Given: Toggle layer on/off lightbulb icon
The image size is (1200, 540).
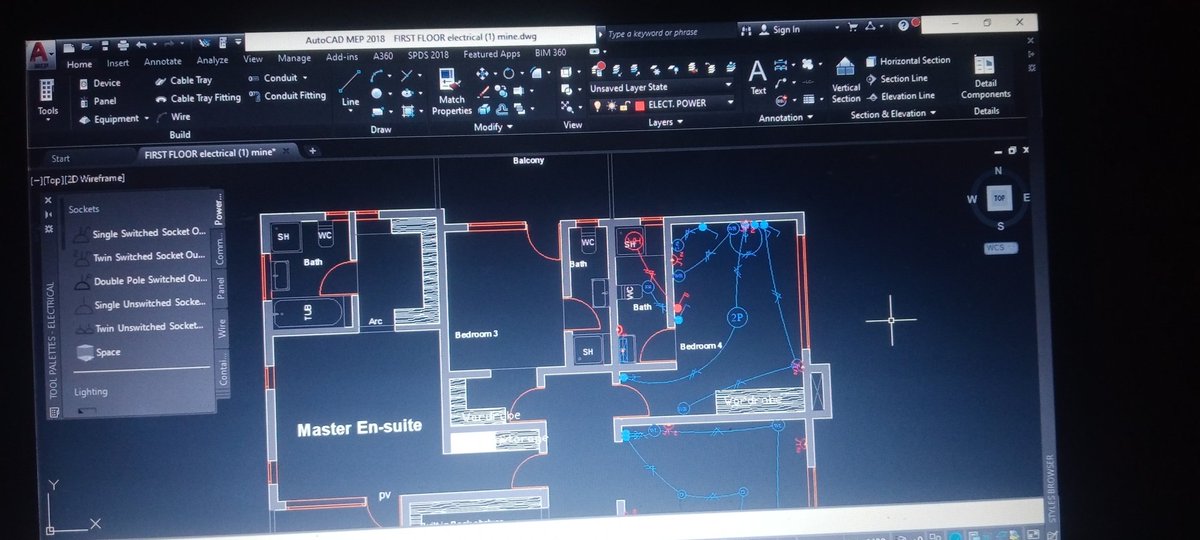Looking at the screenshot, I should pyautogui.click(x=597, y=105).
